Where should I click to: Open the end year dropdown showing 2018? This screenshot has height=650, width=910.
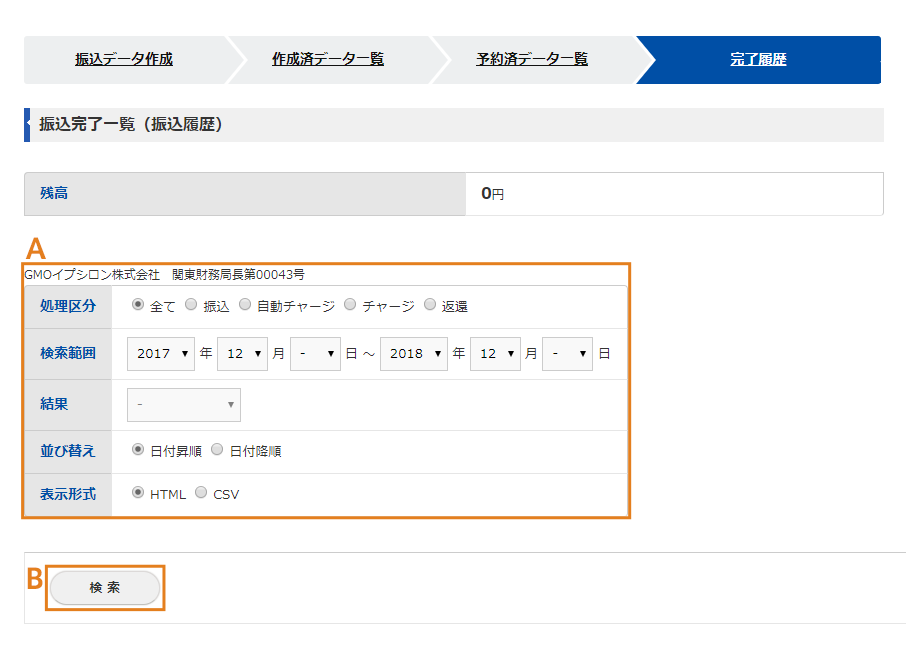pos(413,354)
